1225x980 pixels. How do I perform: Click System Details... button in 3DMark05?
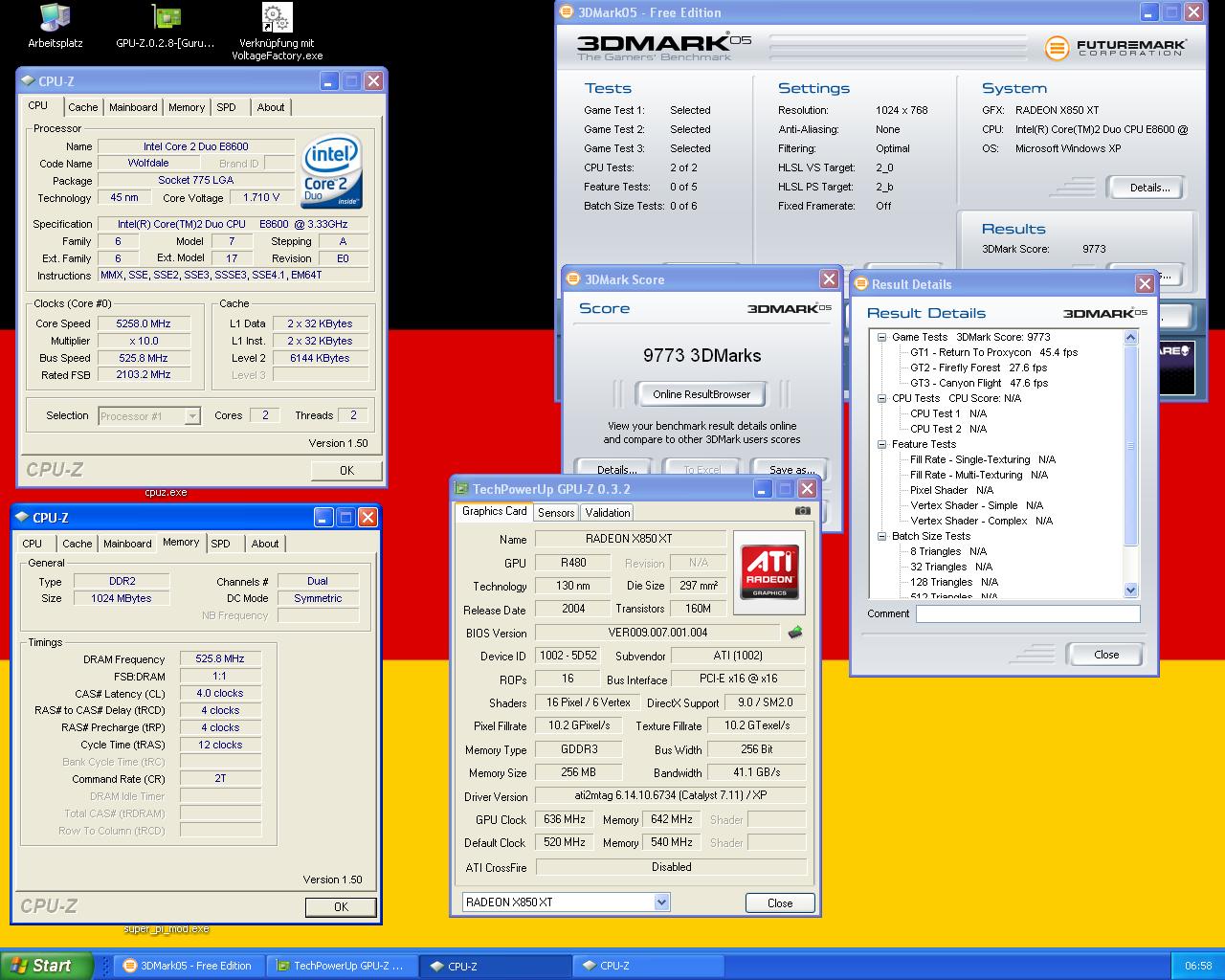tap(1148, 188)
